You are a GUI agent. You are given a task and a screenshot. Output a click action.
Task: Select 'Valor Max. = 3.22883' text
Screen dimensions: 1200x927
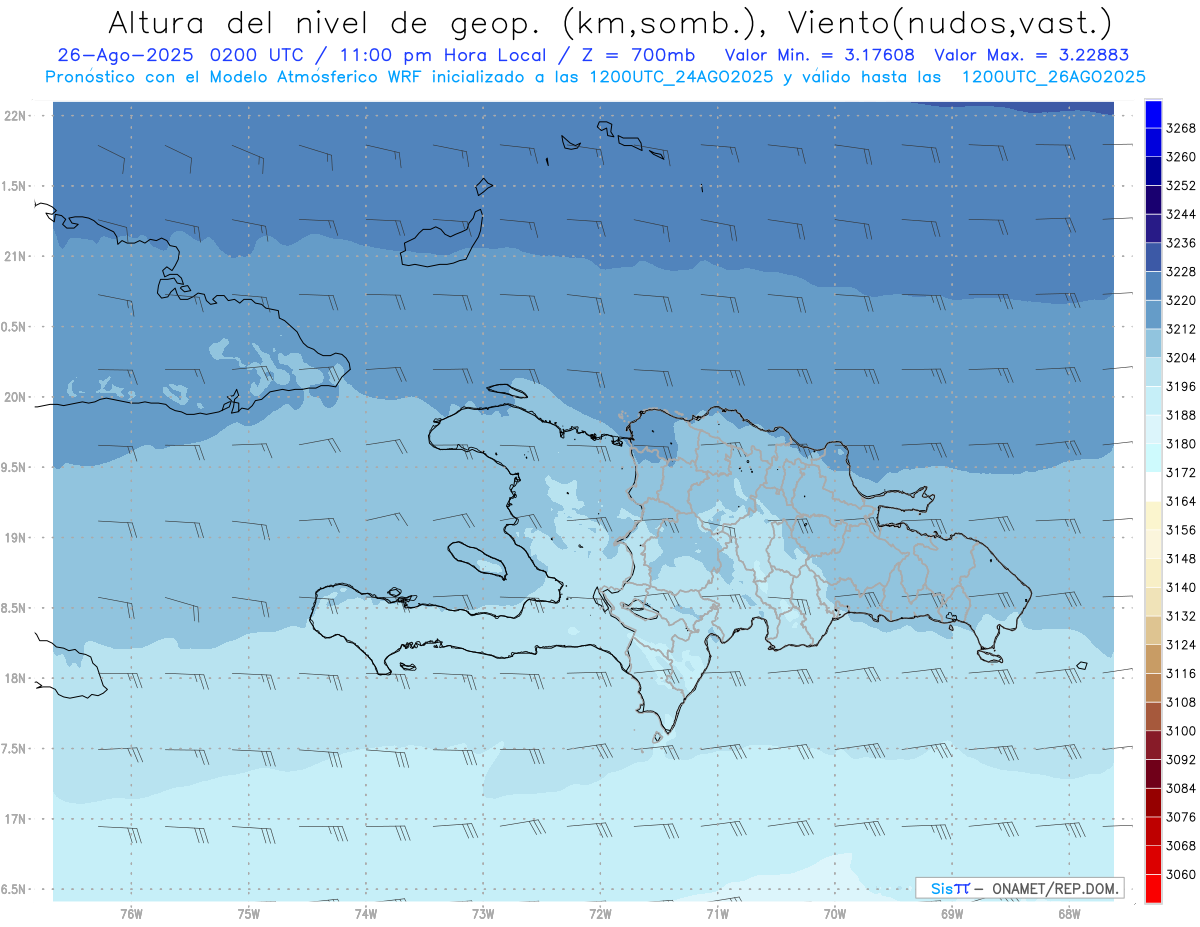(1031, 55)
